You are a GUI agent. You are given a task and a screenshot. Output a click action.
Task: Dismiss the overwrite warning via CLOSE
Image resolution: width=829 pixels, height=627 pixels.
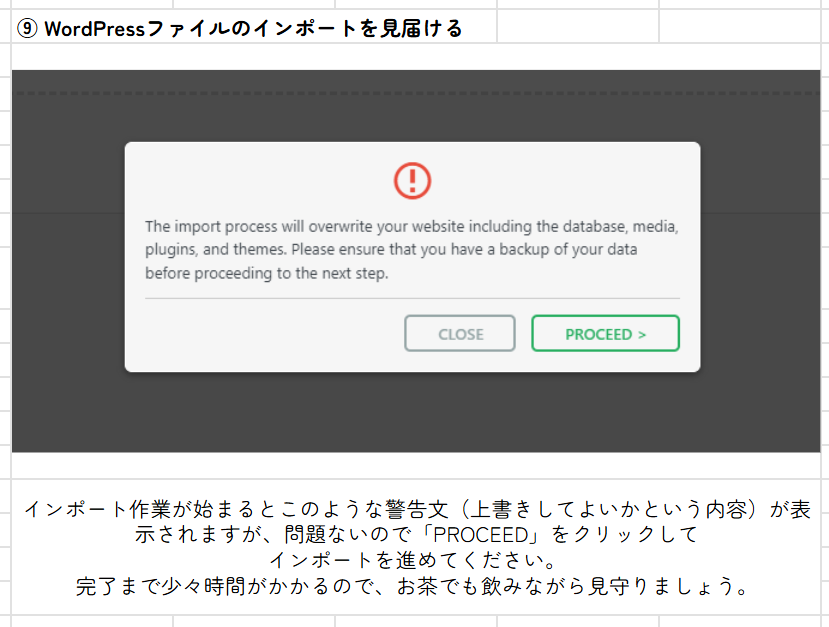click(x=459, y=333)
